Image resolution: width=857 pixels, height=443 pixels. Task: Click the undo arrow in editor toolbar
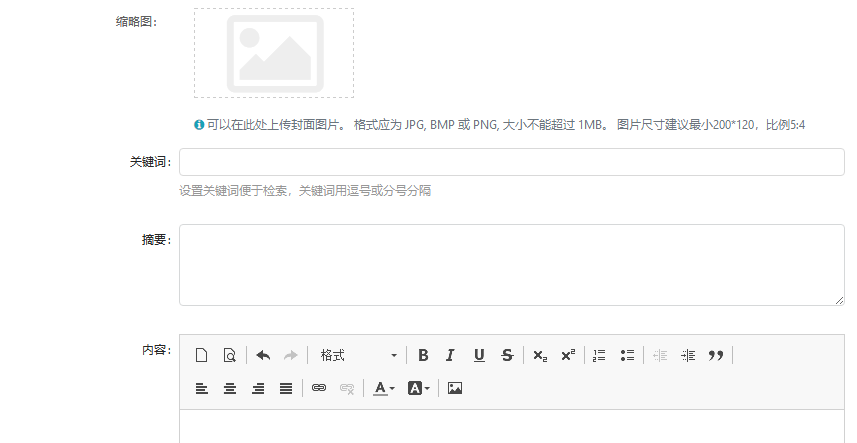pos(263,355)
